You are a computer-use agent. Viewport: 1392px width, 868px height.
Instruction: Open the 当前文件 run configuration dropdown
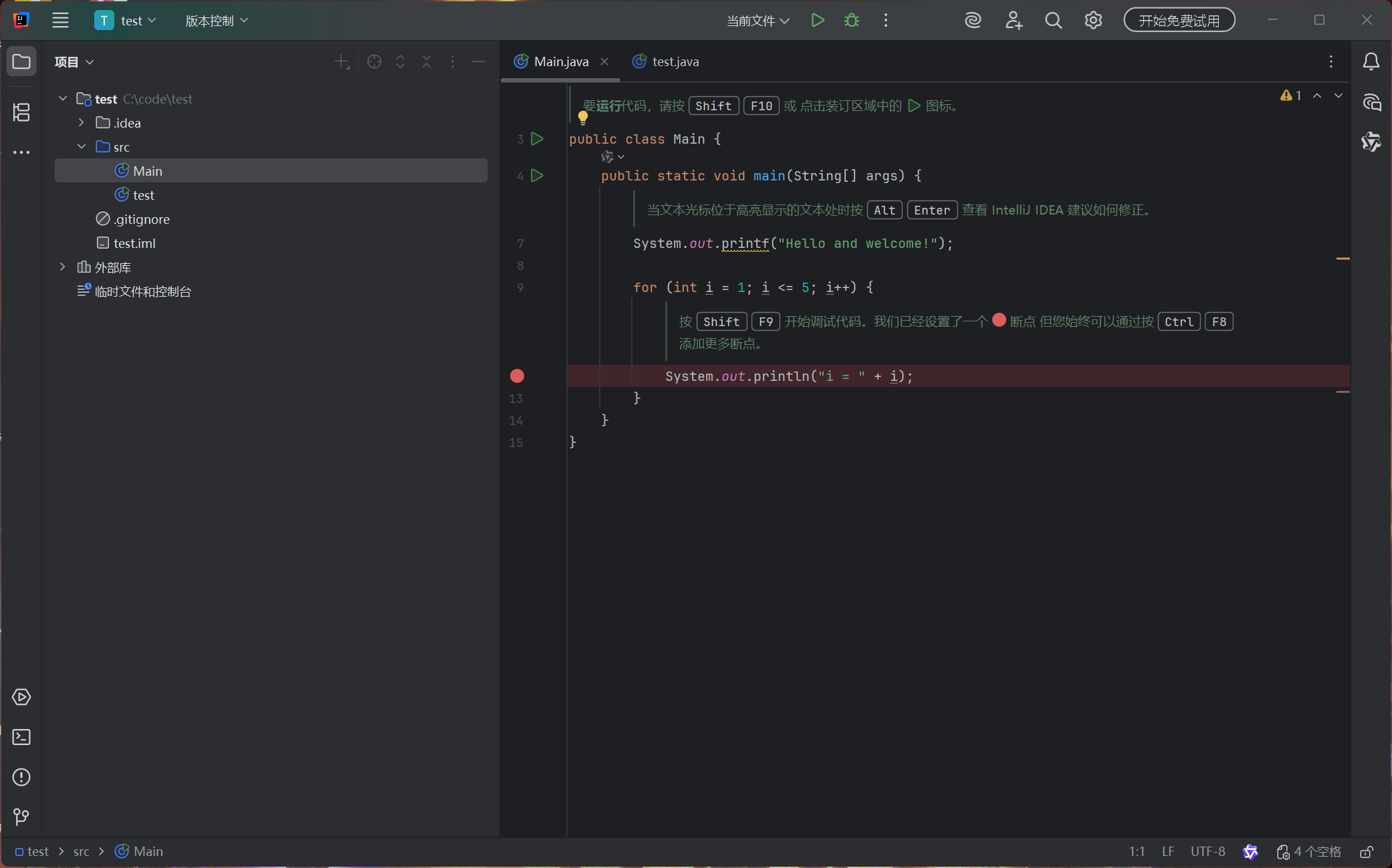[x=758, y=21]
